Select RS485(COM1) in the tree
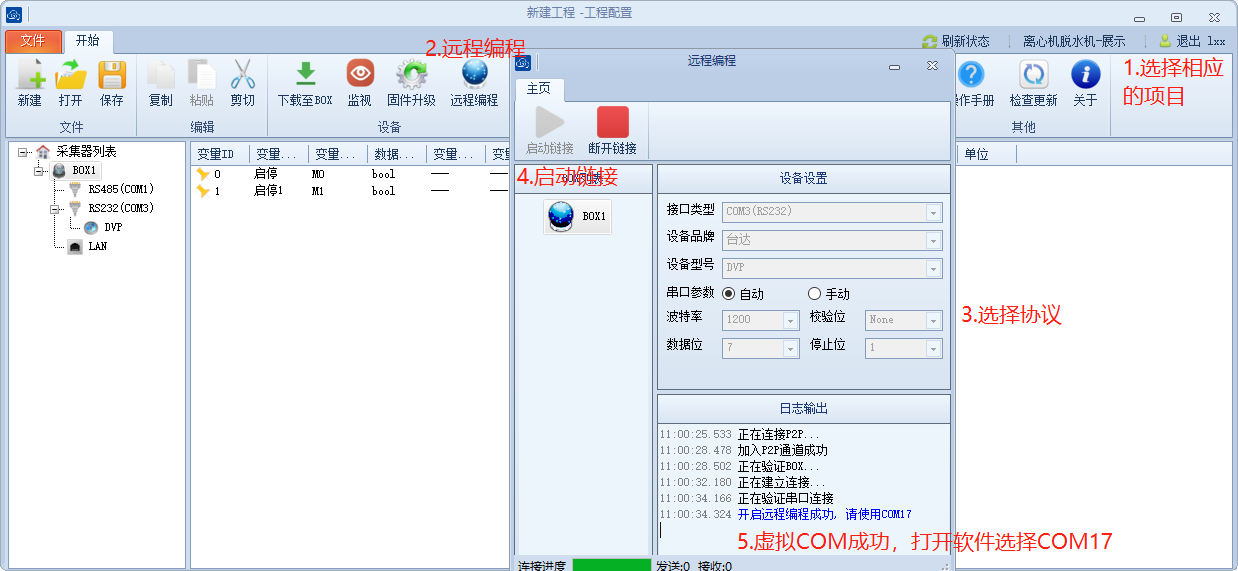The width and height of the screenshot is (1238, 571). 120,189
